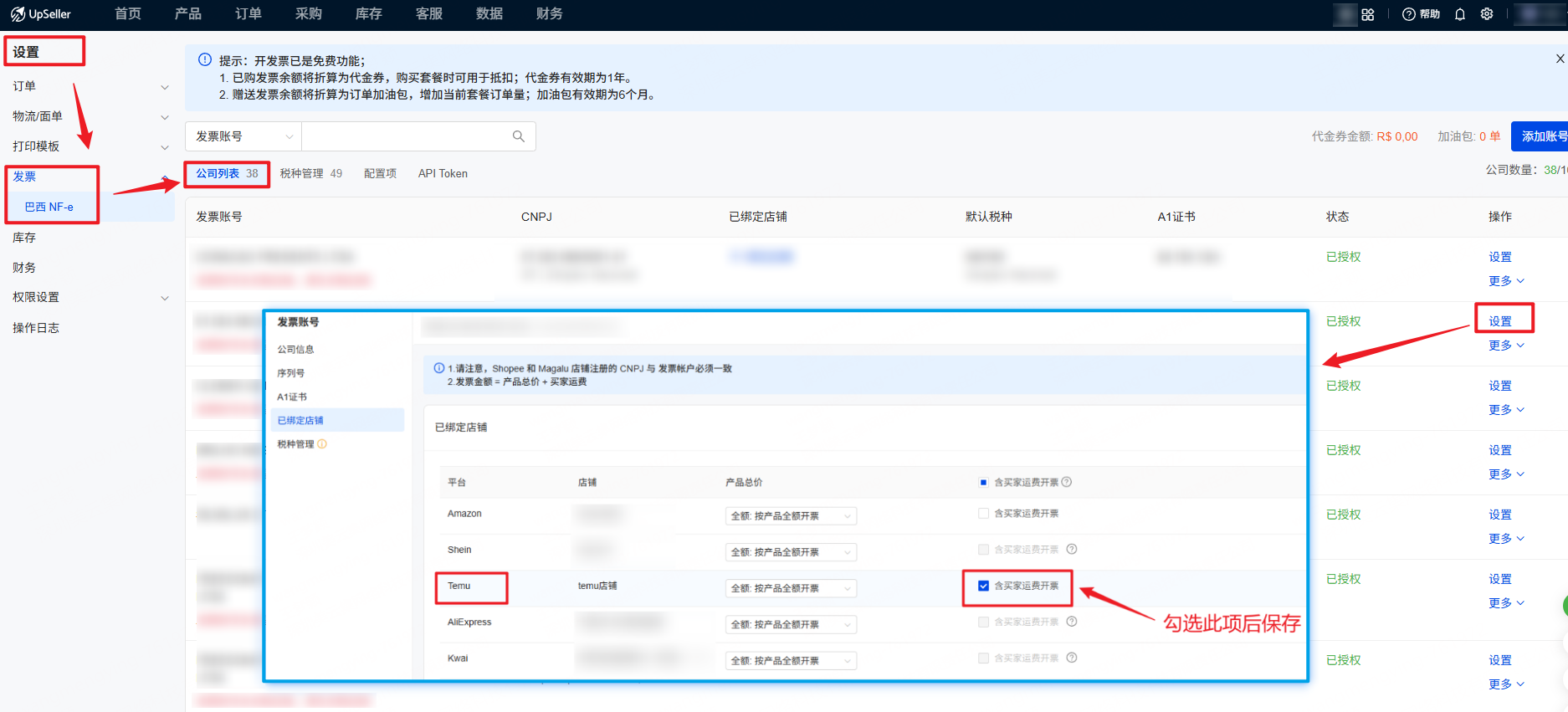The image size is (1568, 712).
Task: Check Amazon row 含买家运费开票 box
Action: [984, 514]
